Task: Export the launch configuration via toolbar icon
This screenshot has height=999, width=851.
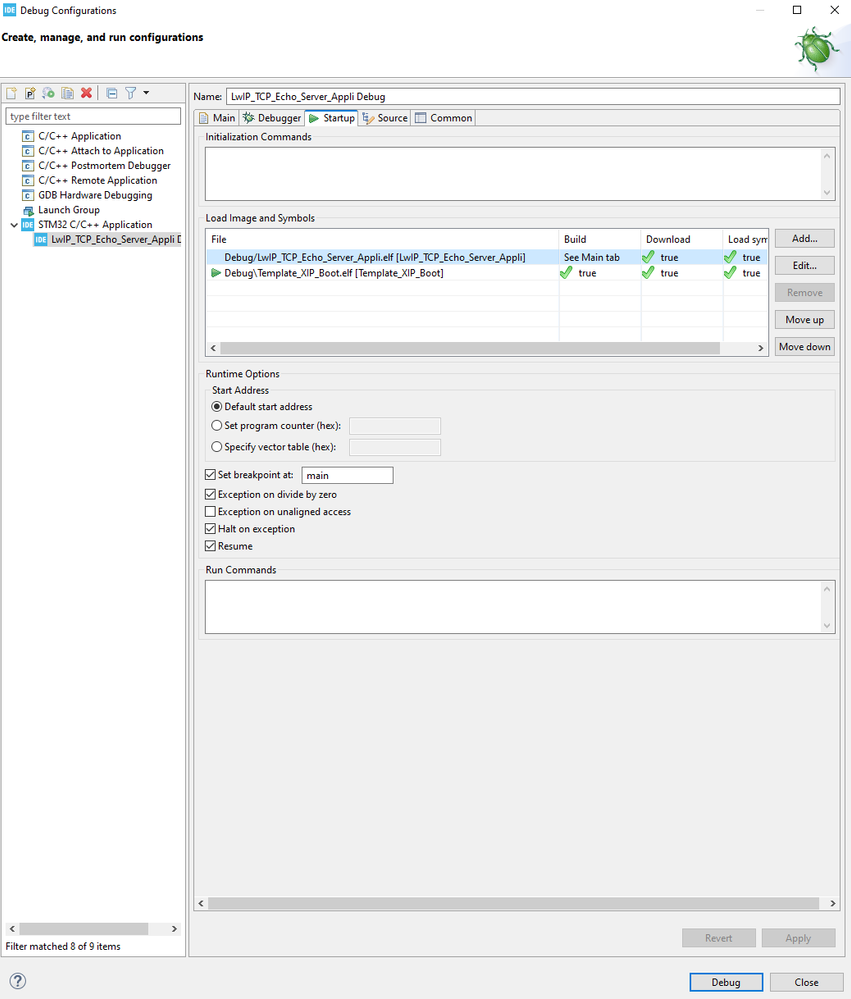Action: (x=48, y=93)
